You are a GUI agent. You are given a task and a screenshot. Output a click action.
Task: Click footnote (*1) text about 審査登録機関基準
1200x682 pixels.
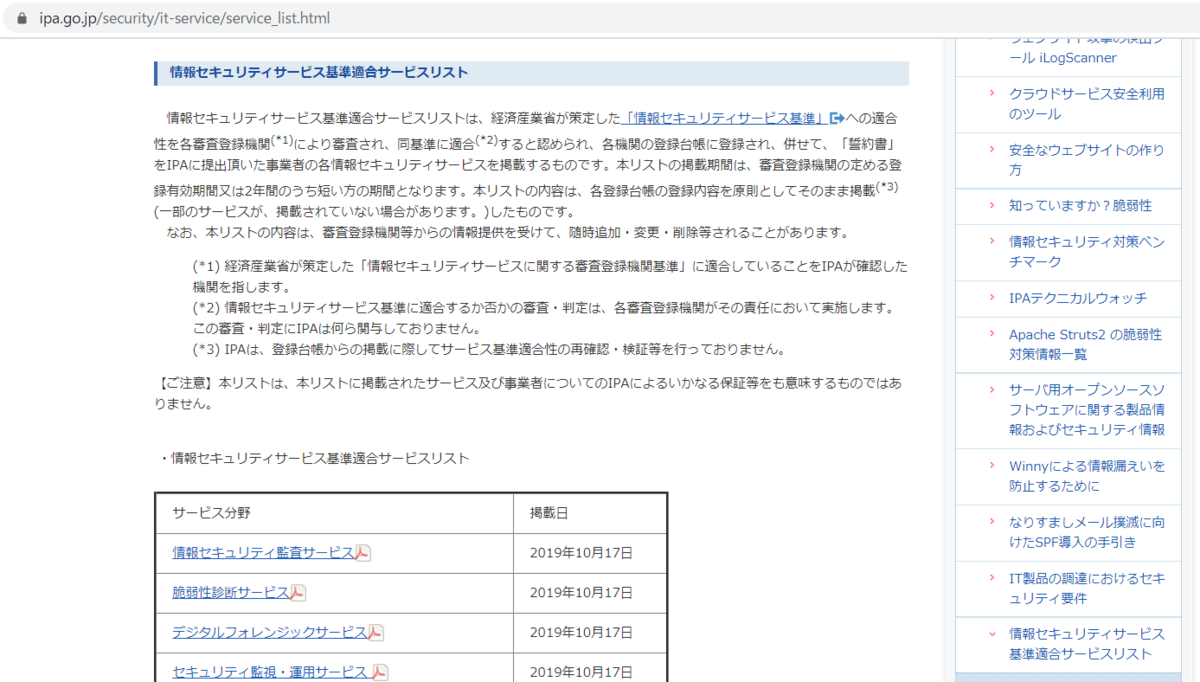(x=550, y=276)
